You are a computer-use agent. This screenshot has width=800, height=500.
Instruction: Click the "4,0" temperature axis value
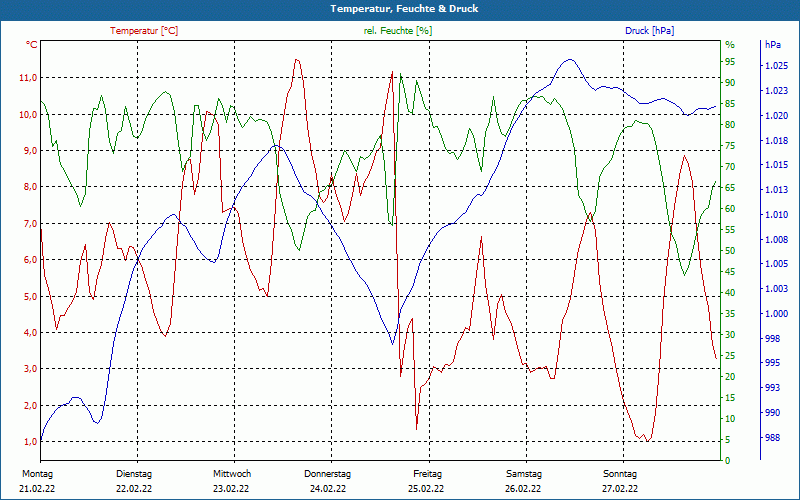click(x=30, y=333)
